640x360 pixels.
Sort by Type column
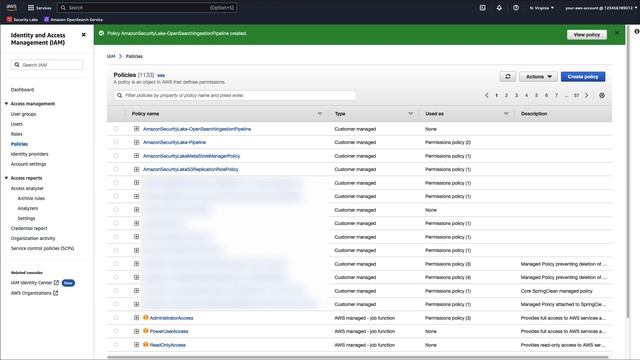tap(410, 113)
